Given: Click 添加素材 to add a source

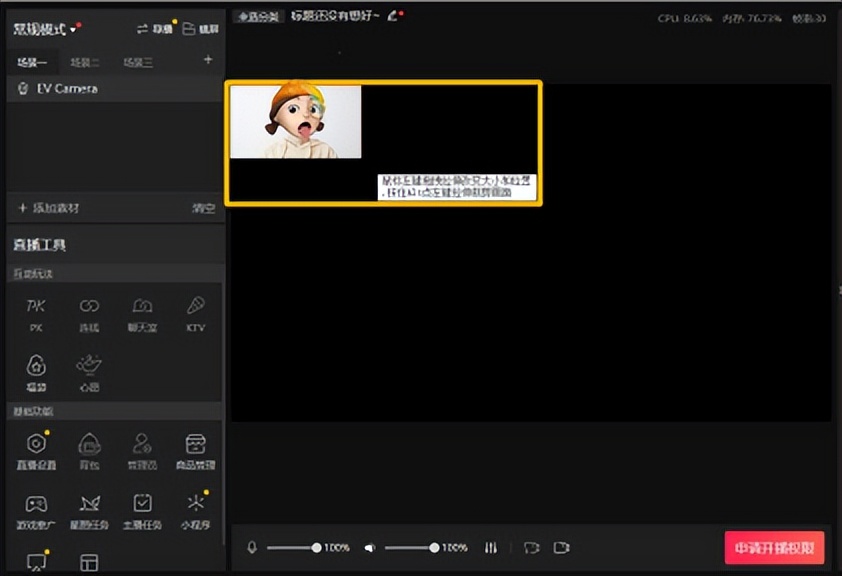Looking at the screenshot, I should click(x=48, y=208).
